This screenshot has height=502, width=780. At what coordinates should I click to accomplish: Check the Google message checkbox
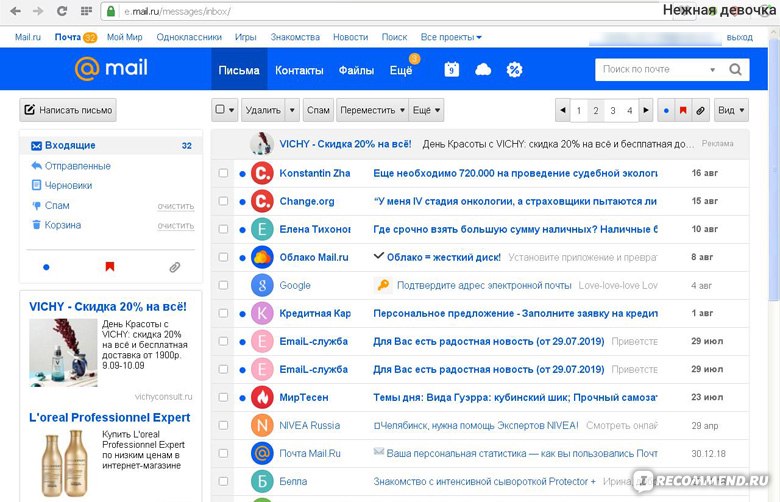coord(223,285)
